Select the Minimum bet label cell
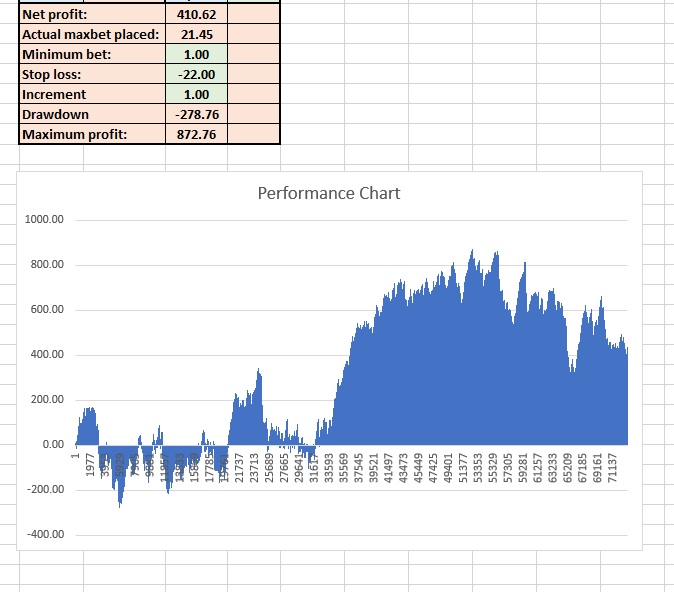674x592 pixels. [x=91, y=55]
